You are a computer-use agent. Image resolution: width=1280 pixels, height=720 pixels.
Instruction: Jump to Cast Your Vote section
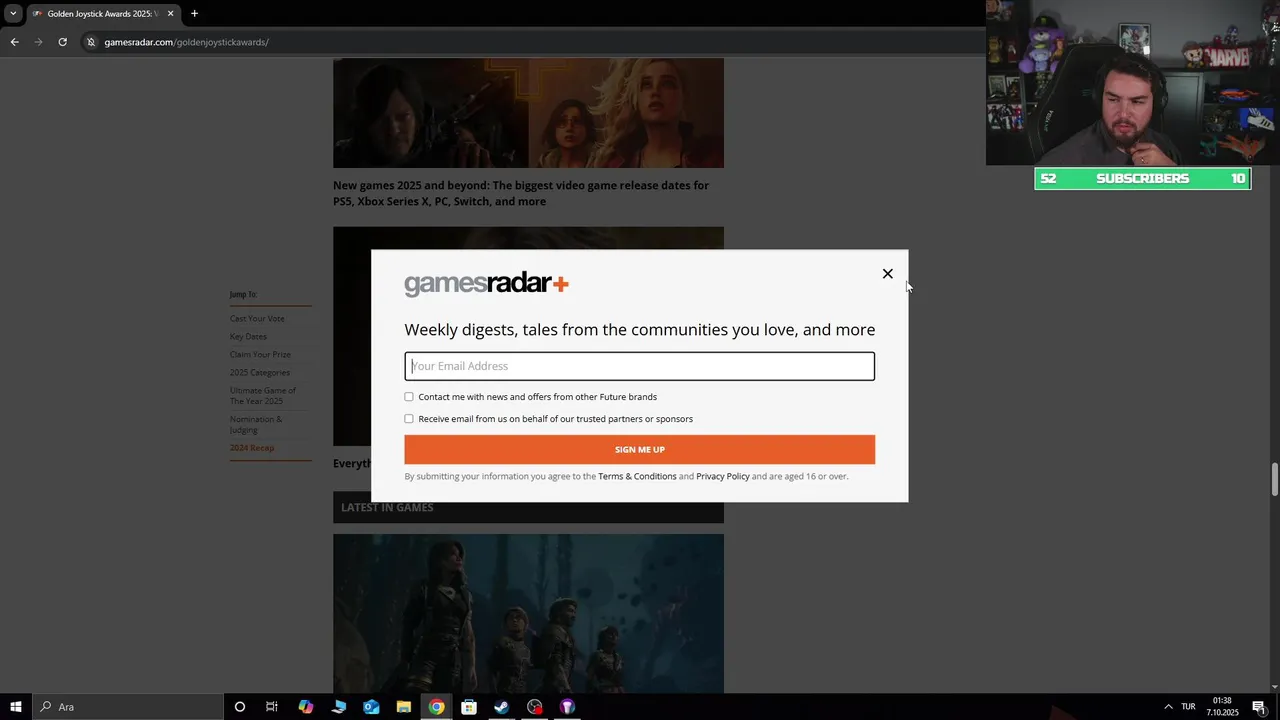pyautogui.click(x=257, y=318)
